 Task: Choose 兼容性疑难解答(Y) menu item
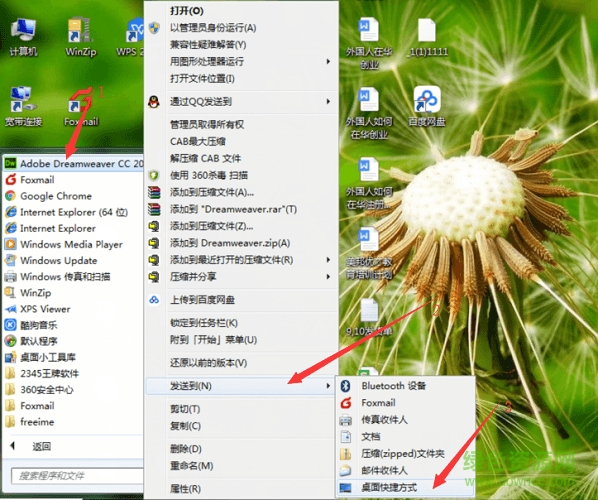coord(241,45)
